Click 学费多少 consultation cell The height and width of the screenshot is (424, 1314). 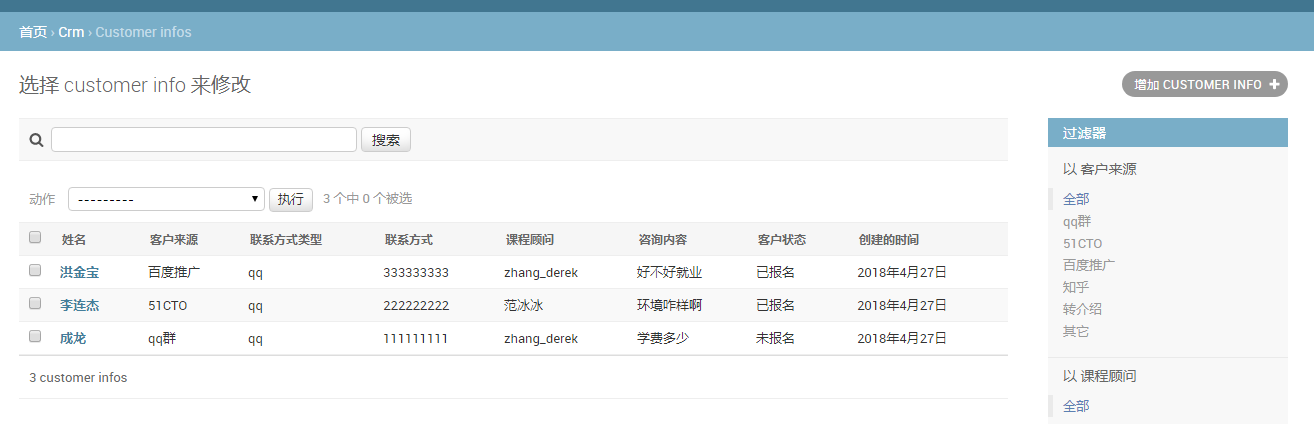(x=663, y=338)
